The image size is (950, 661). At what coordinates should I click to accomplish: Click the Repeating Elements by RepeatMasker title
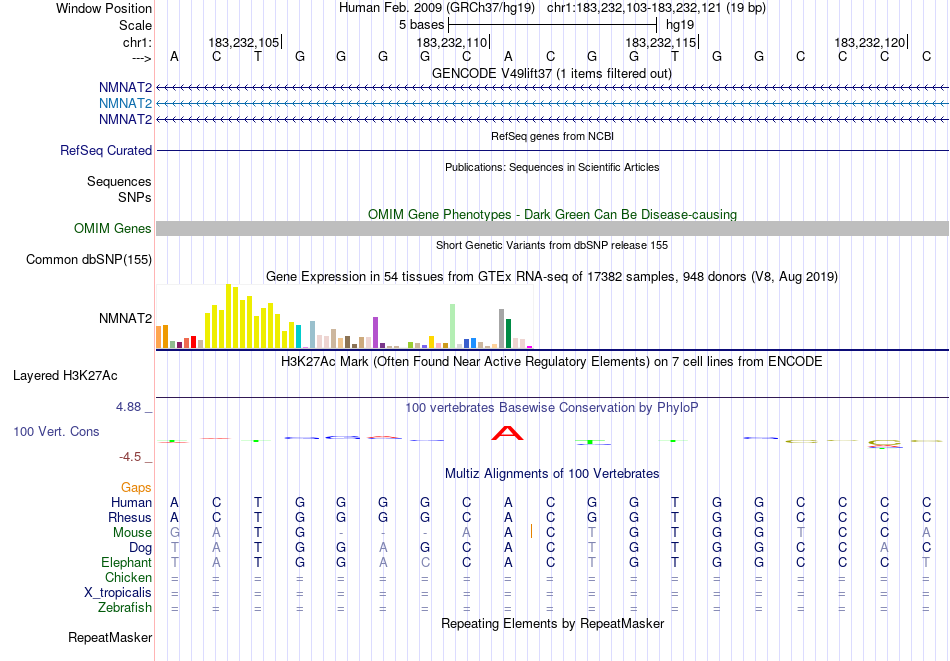click(553, 623)
